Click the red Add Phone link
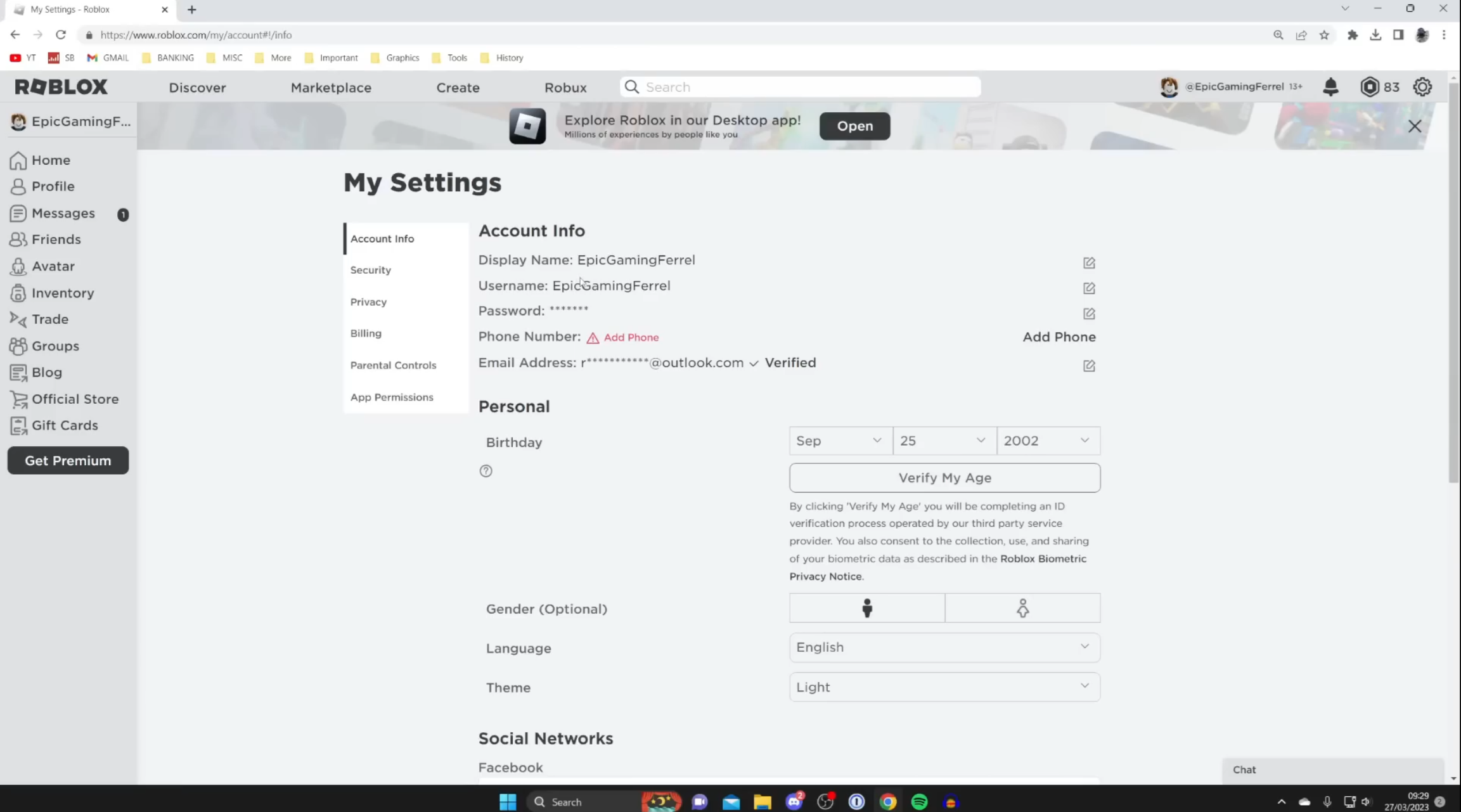 coord(631,338)
